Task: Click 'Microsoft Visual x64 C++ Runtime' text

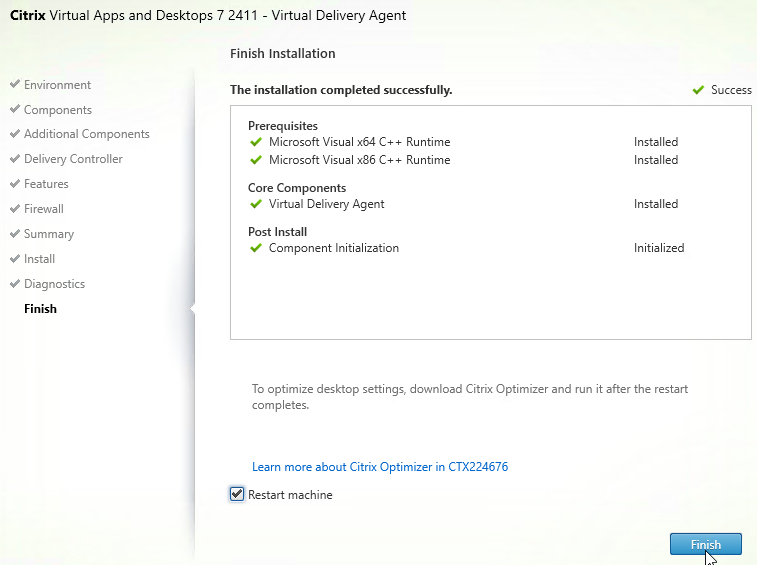Action: pos(360,142)
